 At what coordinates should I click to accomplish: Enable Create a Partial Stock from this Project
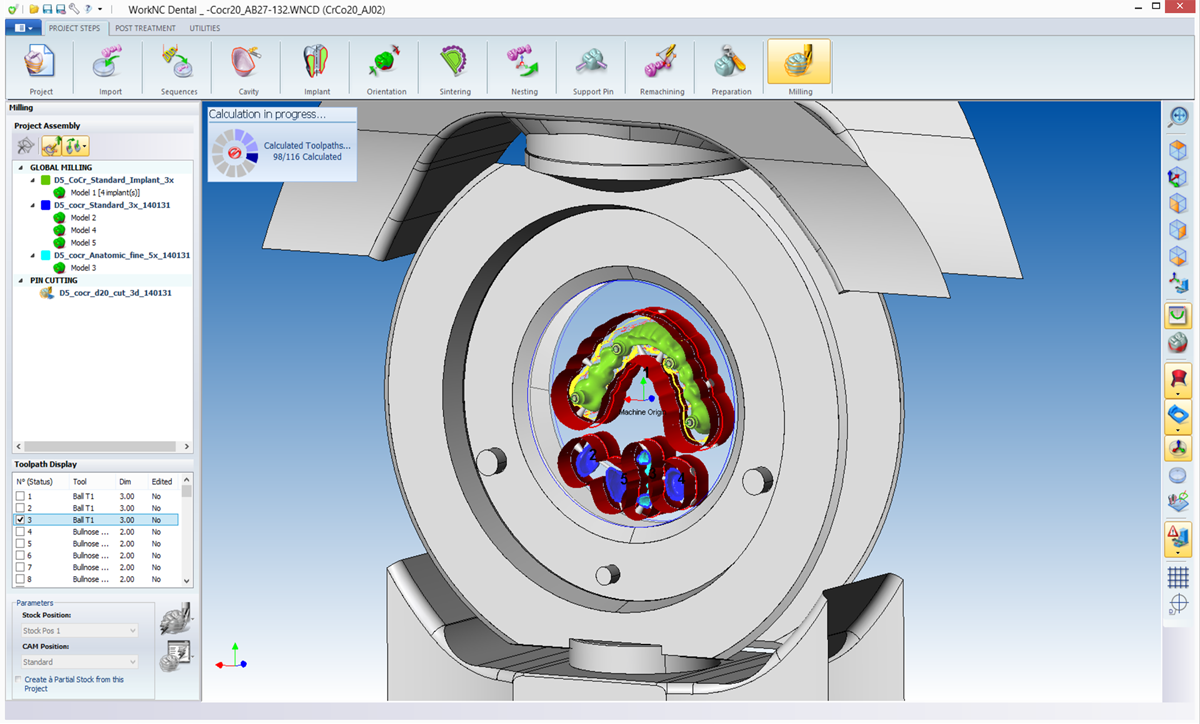tap(19, 679)
